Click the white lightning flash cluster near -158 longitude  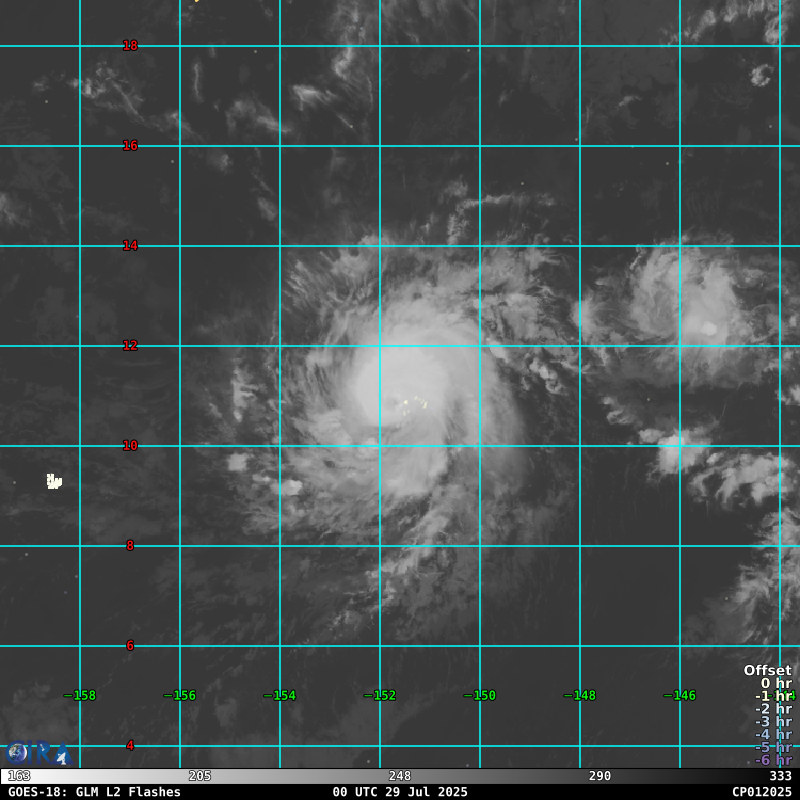(54, 482)
